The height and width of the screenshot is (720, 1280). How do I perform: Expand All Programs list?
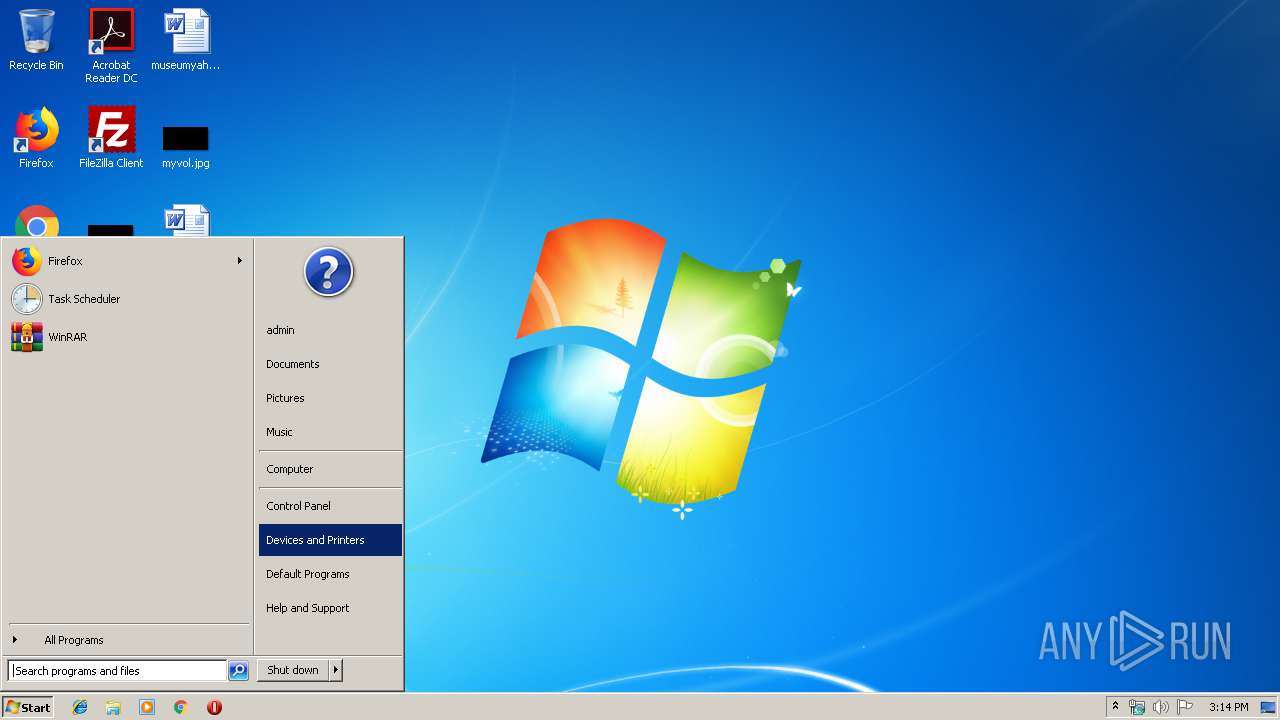(x=127, y=640)
